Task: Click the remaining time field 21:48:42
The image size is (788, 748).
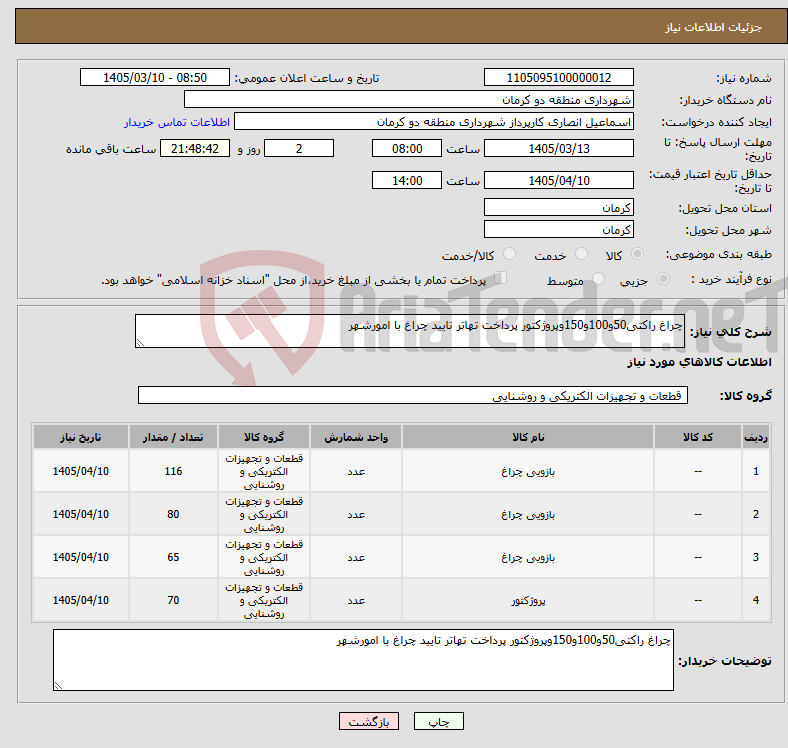Action: point(195,148)
